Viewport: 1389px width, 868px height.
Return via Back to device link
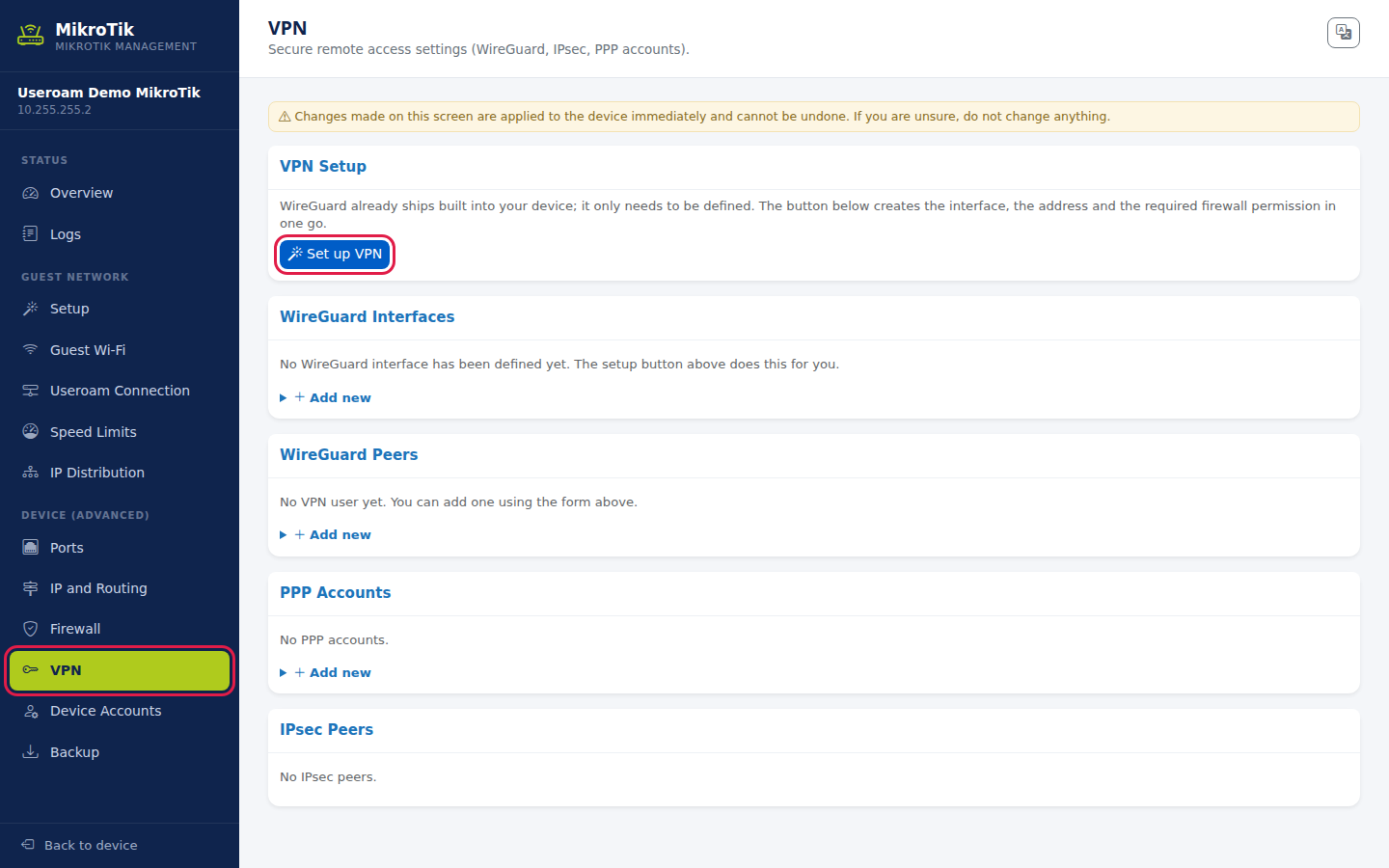[79, 845]
